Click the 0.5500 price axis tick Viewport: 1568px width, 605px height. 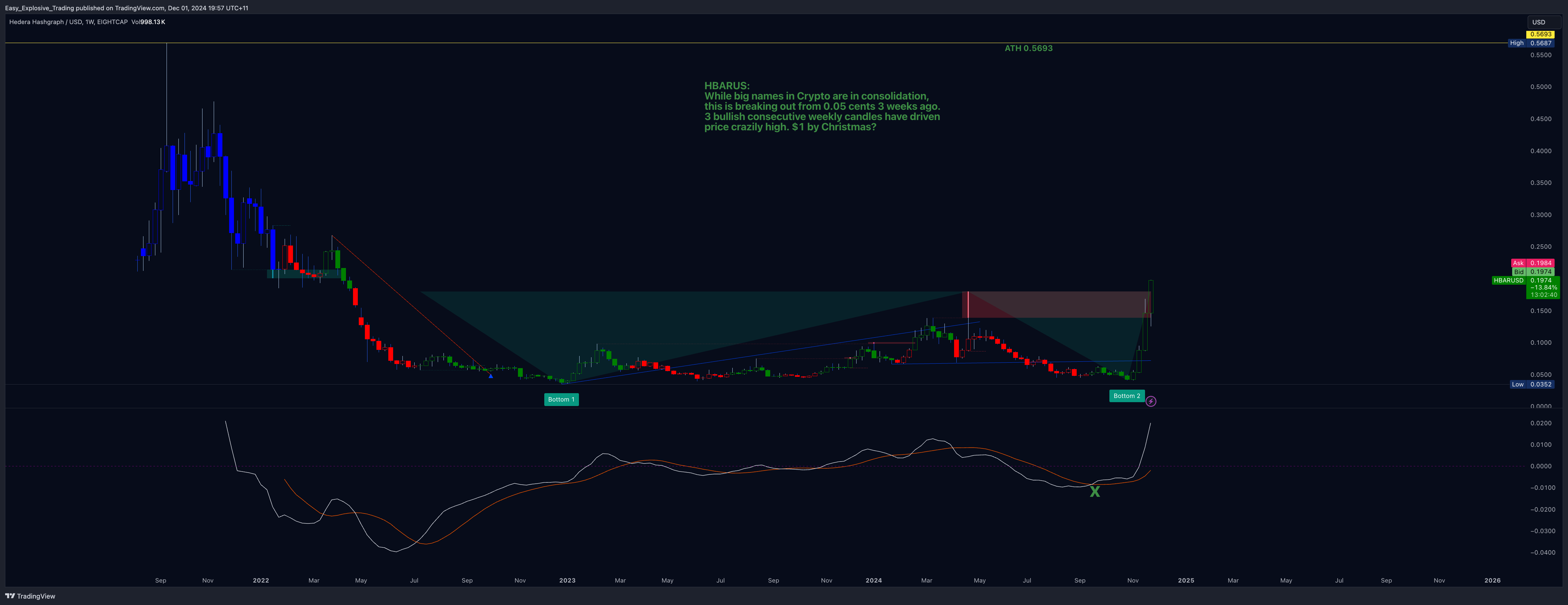1541,55
